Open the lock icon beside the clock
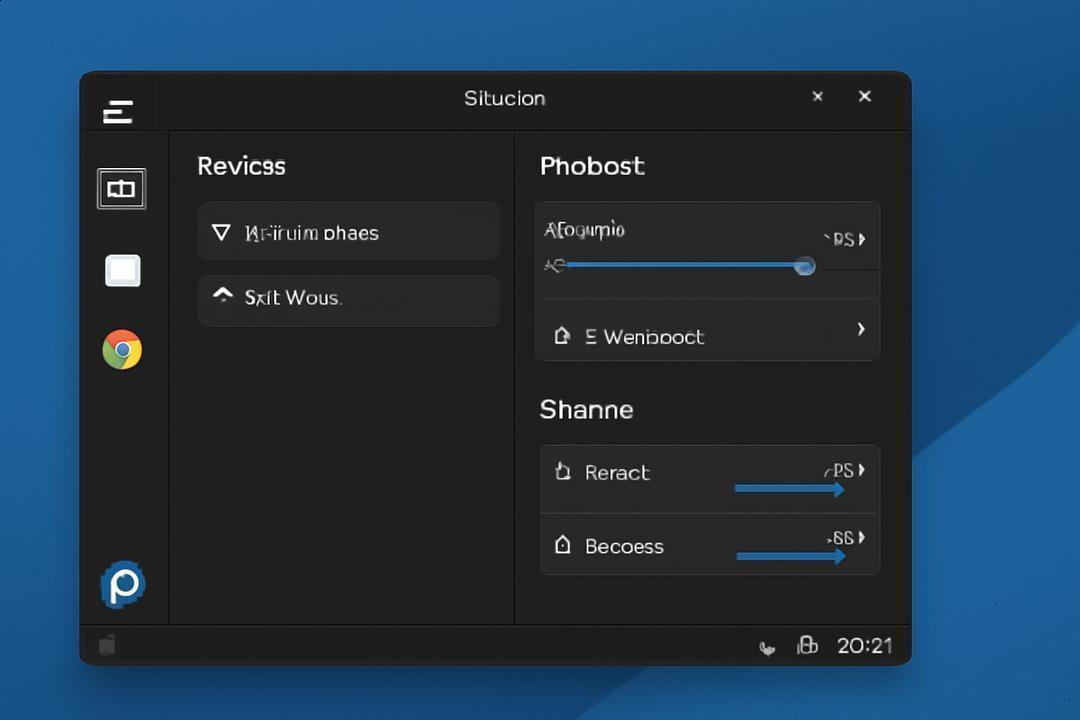Screen dimensions: 1080x720 tap(807, 645)
